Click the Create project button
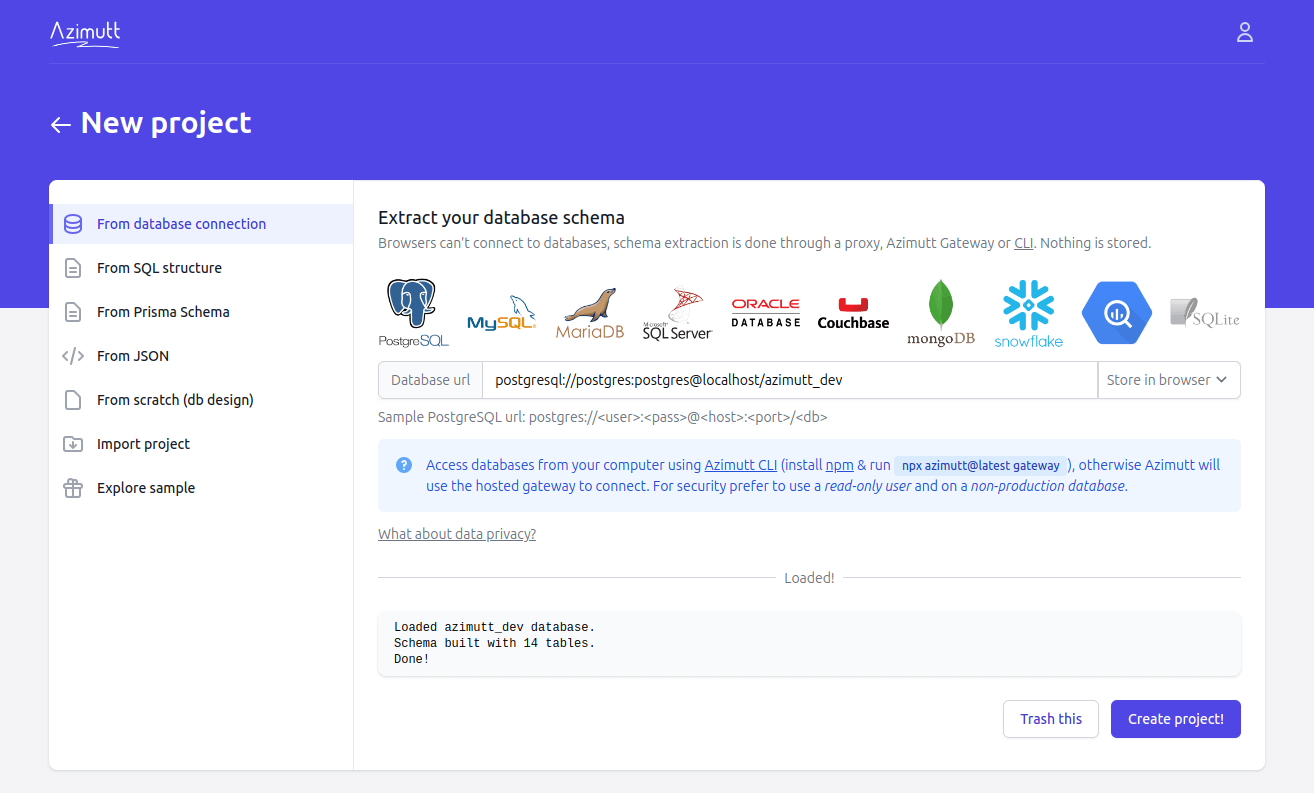This screenshot has width=1314, height=793. pyautogui.click(x=1175, y=719)
